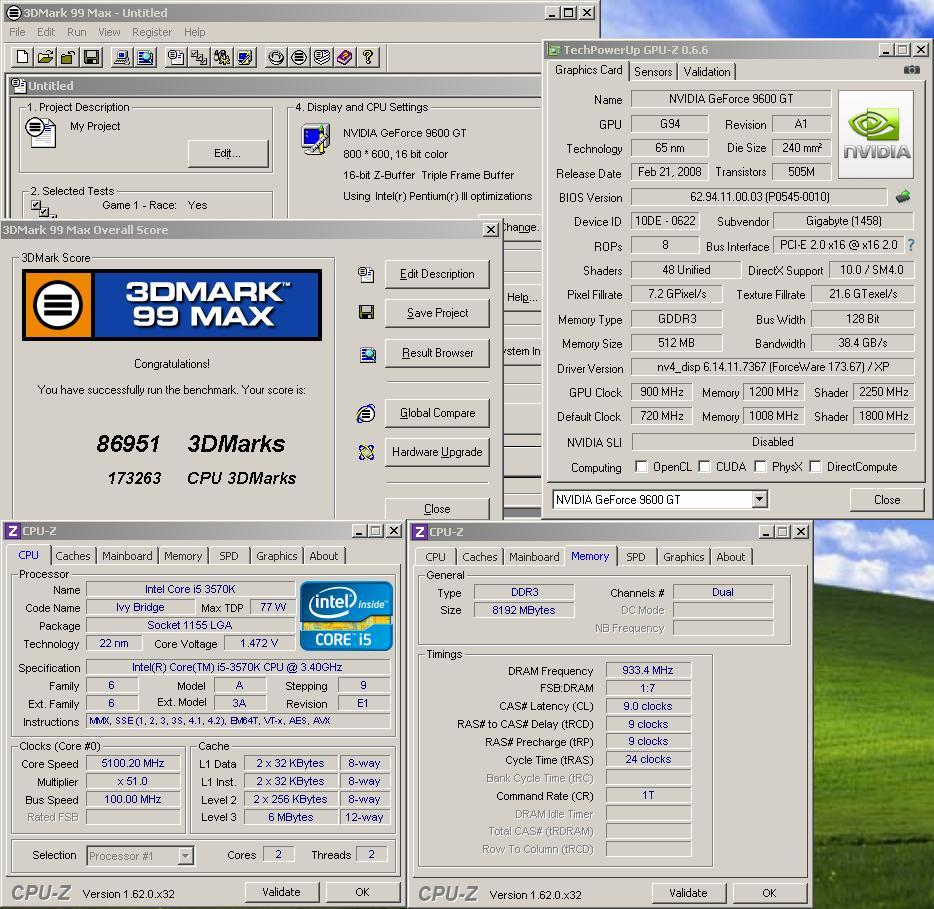Click the GPU-Z Name field
The height and width of the screenshot is (909, 934).
[x=731, y=99]
